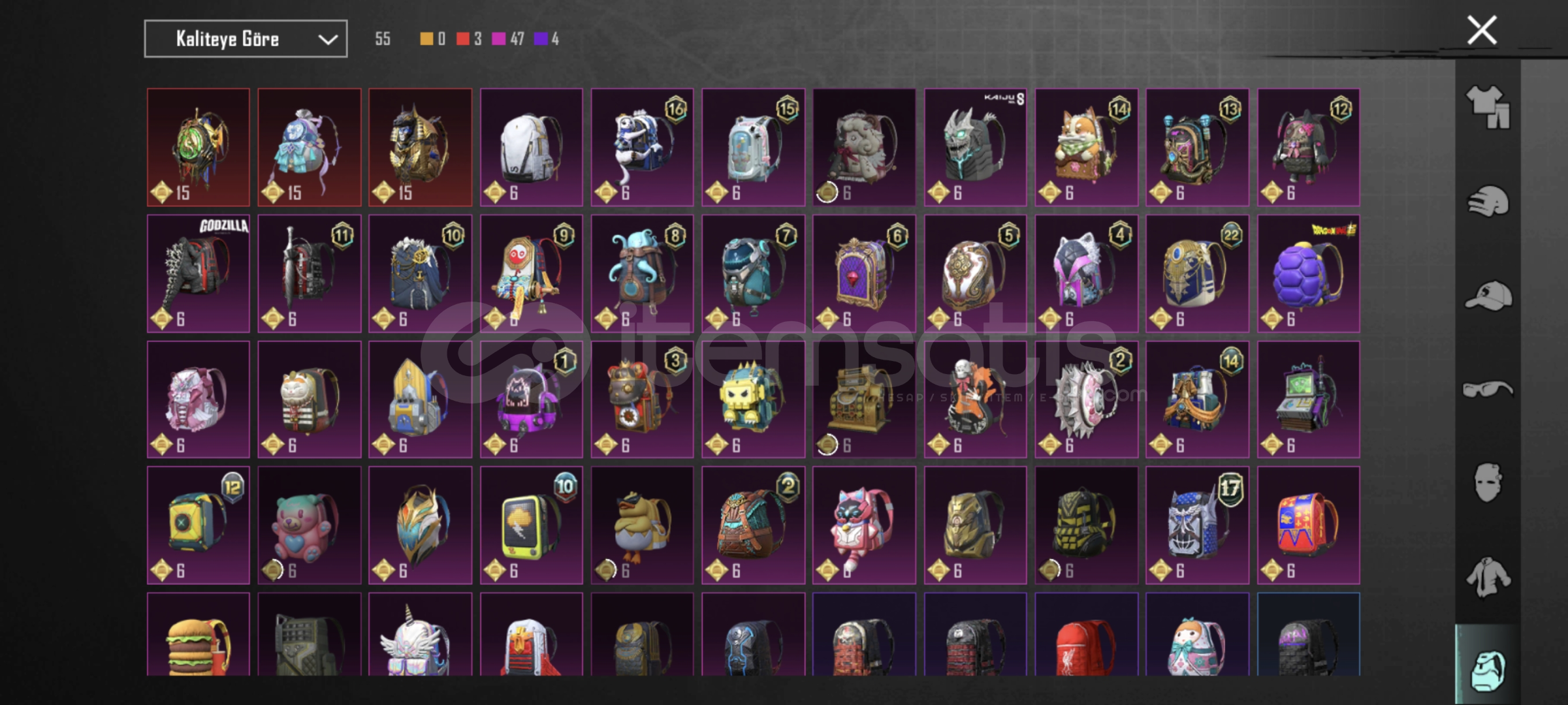
Task: Close the inventory with the X
Action: 1482,30
